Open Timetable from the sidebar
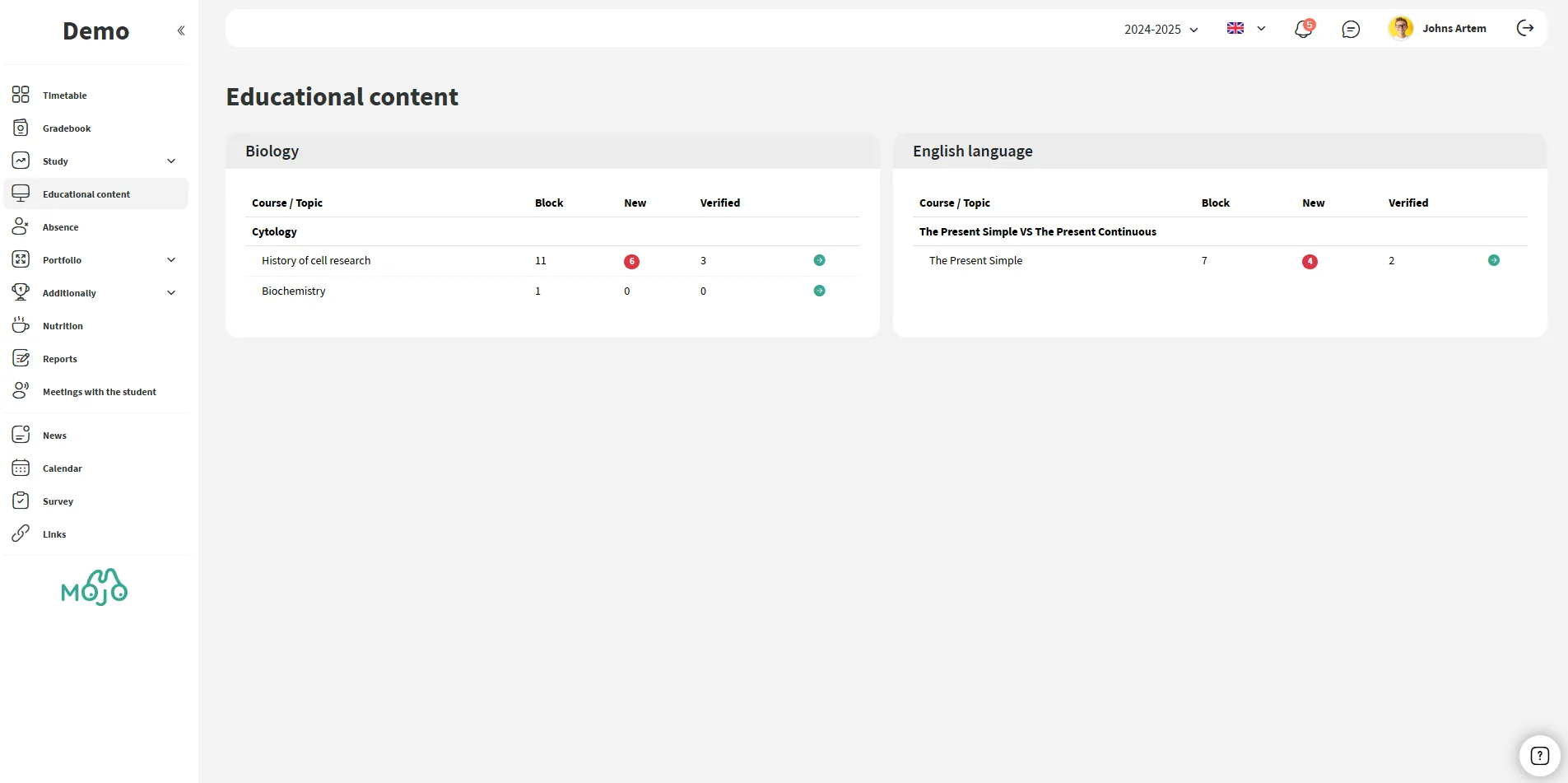The width and height of the screenshot is (1568, 783). pyautogui.click(x=65, y=96)
